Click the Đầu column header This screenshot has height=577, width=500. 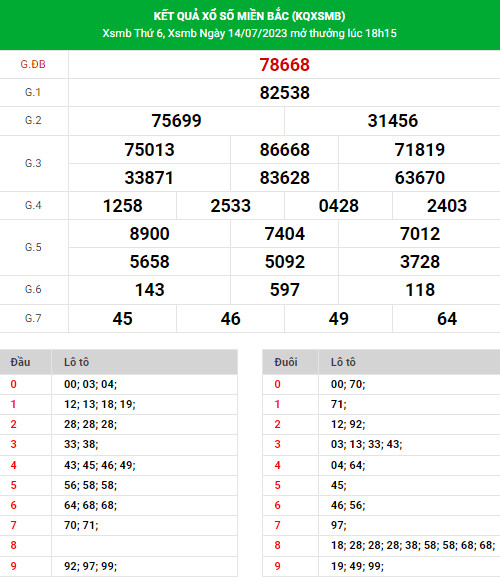point(20,362)
